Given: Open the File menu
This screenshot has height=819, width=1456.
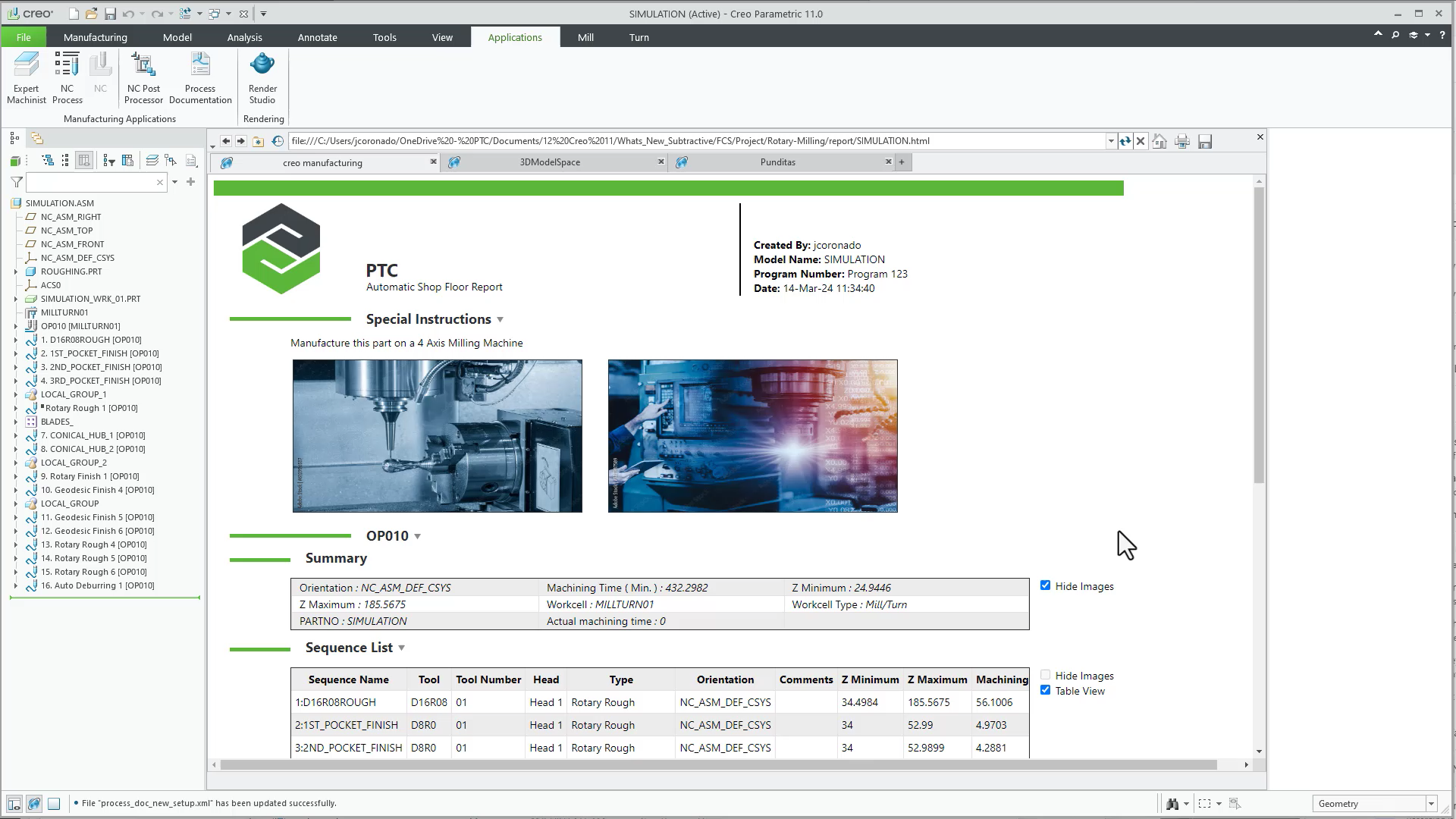Looking at the screenshot, I should coord(24,37).
